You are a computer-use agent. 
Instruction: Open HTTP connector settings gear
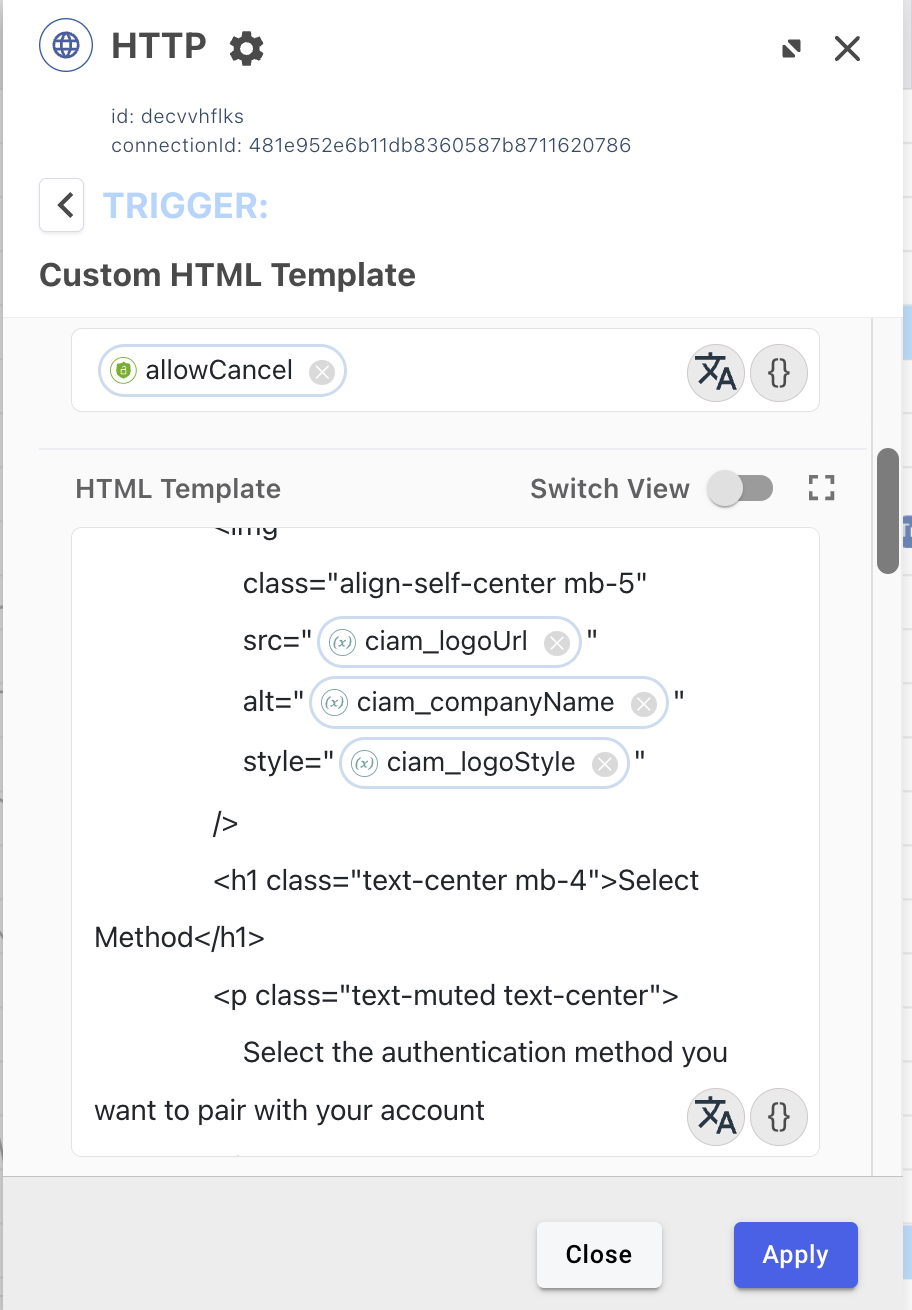(x=246, y=47)
